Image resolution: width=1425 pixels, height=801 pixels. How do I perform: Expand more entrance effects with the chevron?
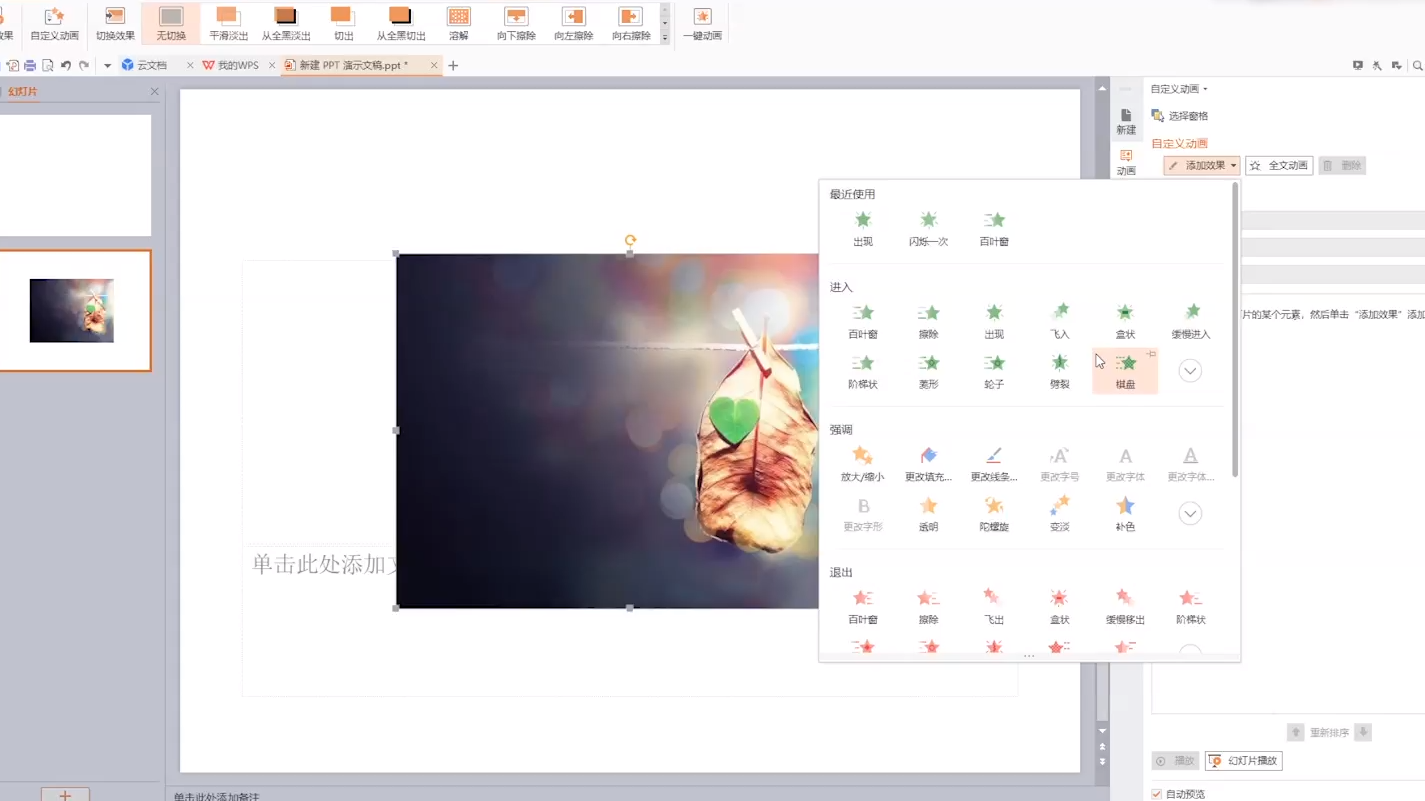click(x=1189, y=371)
